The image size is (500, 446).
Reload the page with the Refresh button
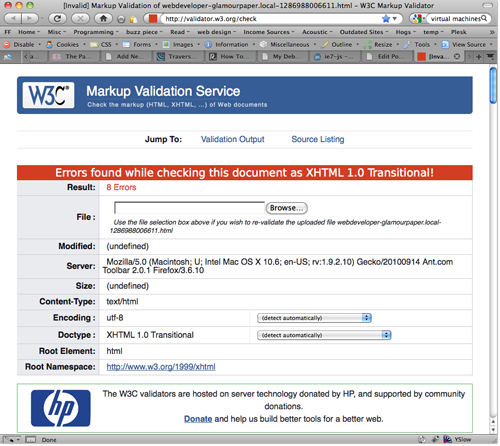pyautogui.click(x=58, y=18)
